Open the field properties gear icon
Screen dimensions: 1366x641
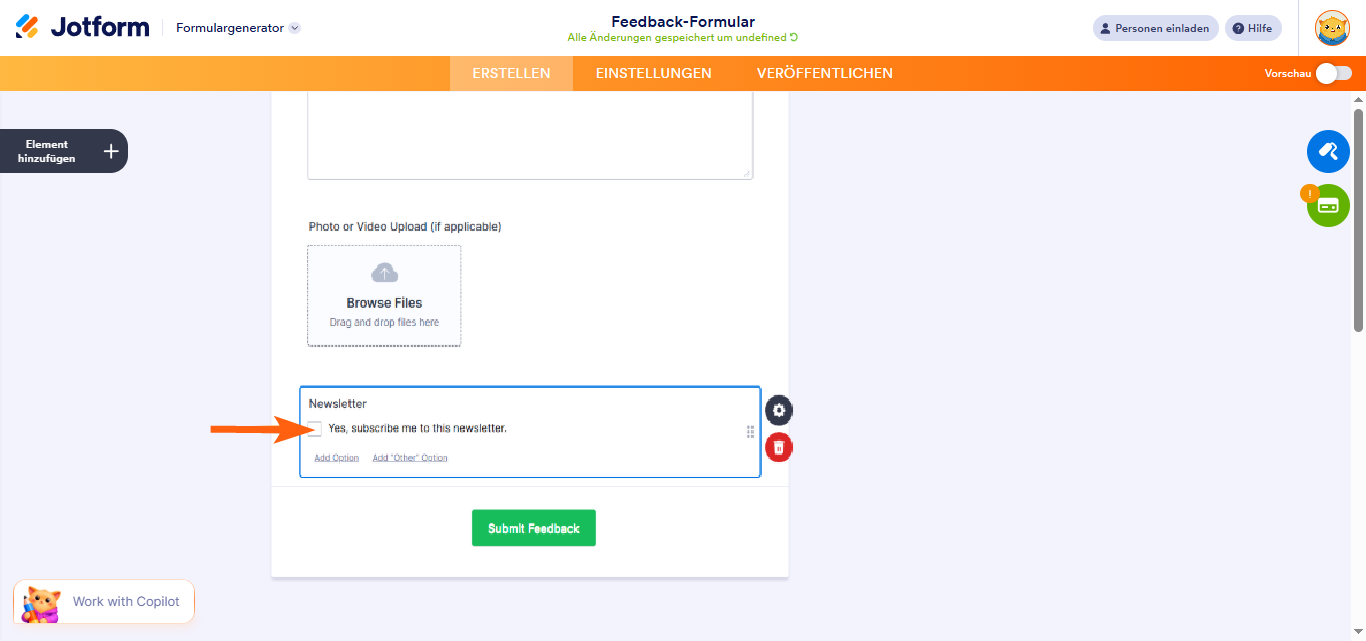(x=778, y=409)
